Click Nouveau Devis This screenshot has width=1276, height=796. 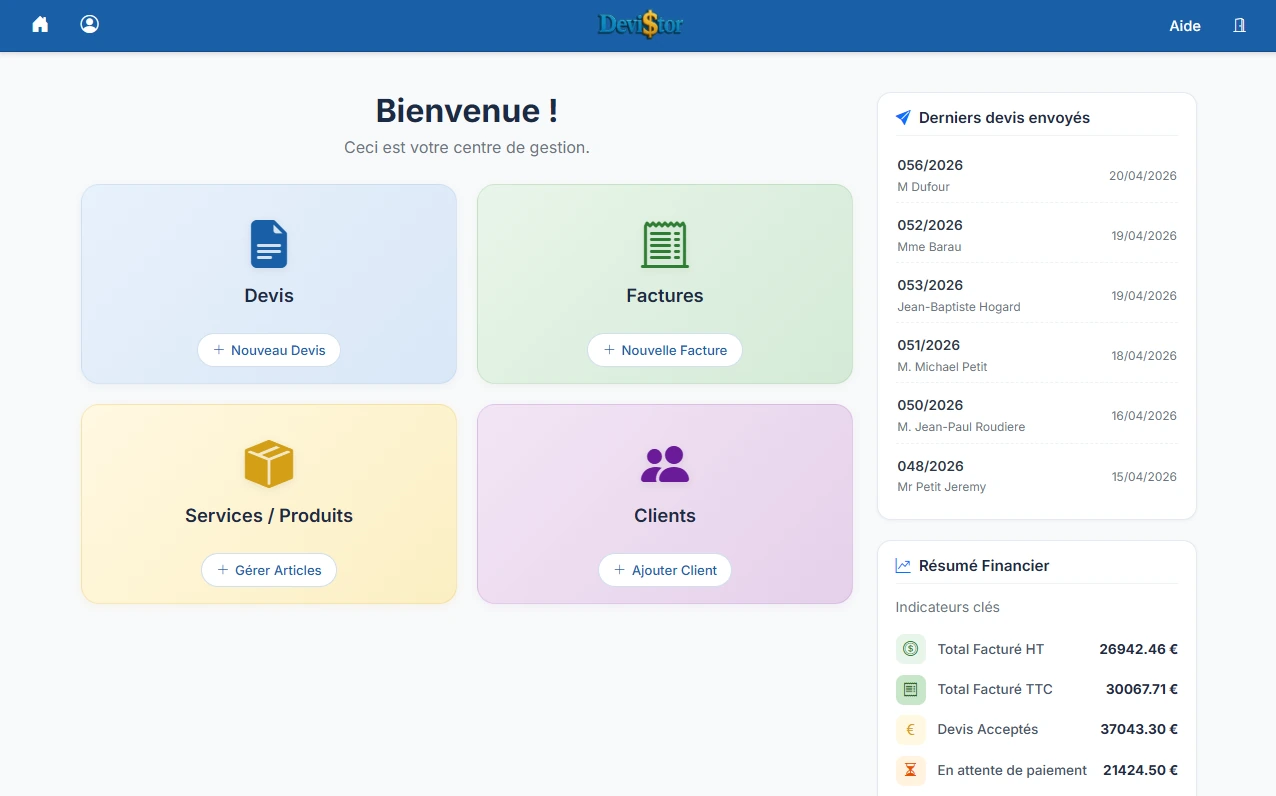click(268, 350)
